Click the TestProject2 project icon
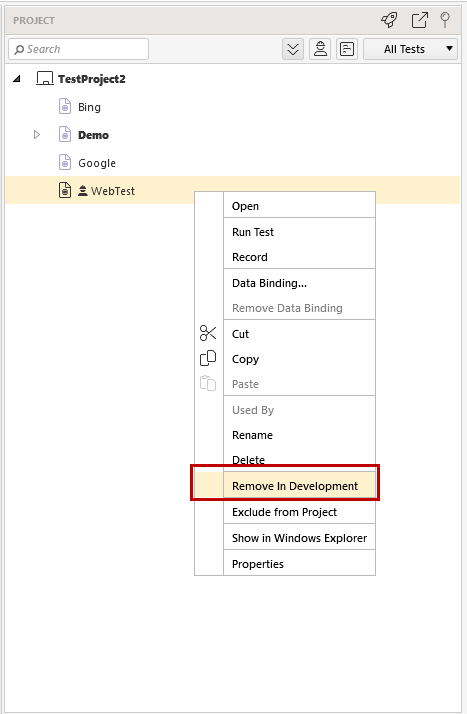The width and height of the screenshot is (467, 714). 44,78
